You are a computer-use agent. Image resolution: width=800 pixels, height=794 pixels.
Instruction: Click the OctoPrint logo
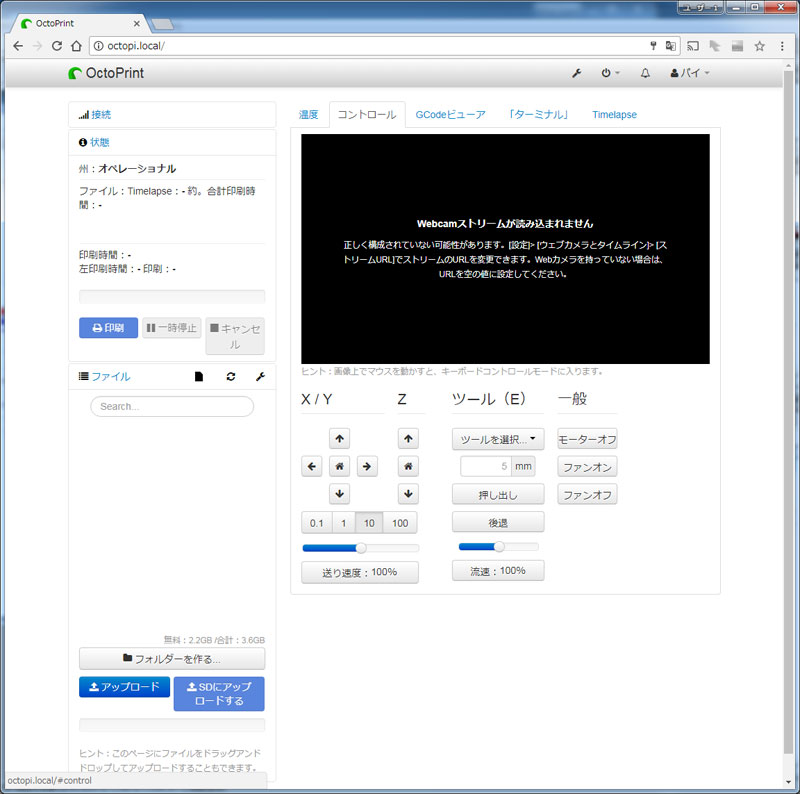pyautogui.click(x=106, y=73)
